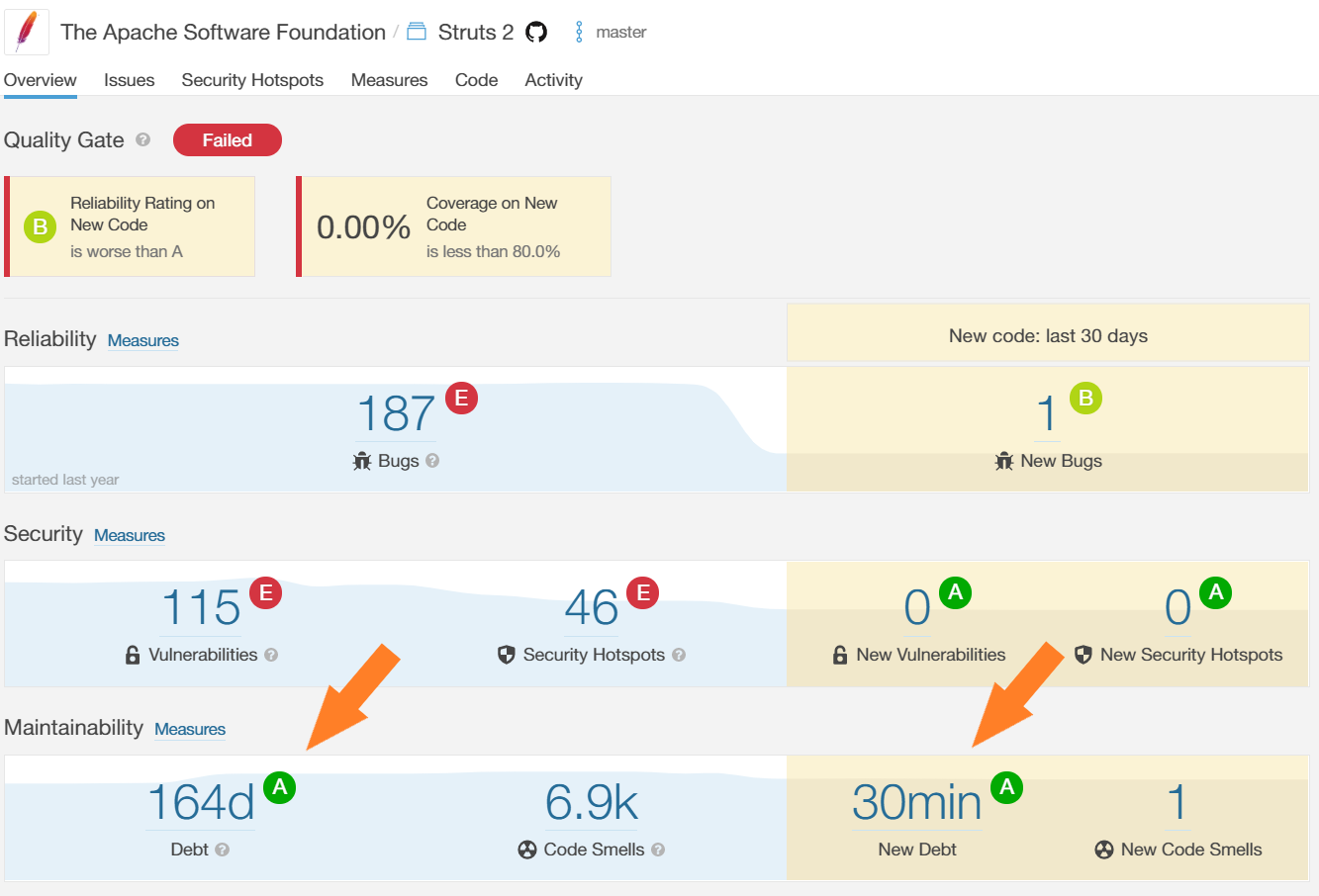Open the Measures tab
This screenshot has height=896, width=1319.
pos(390,80)
